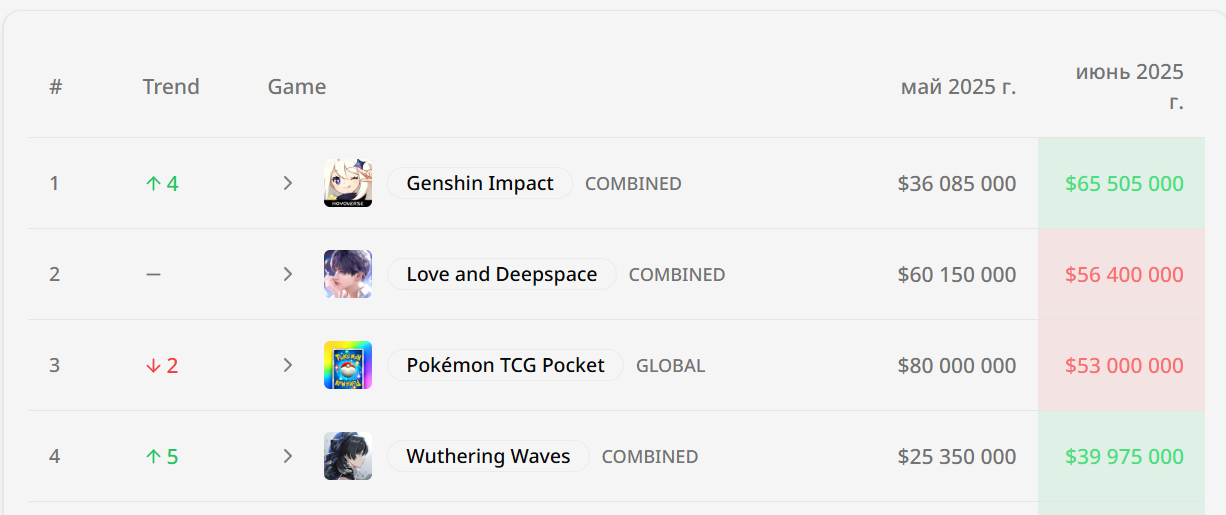Click the red down-arrow trend for Pokémon TCG Pocket

162,366
